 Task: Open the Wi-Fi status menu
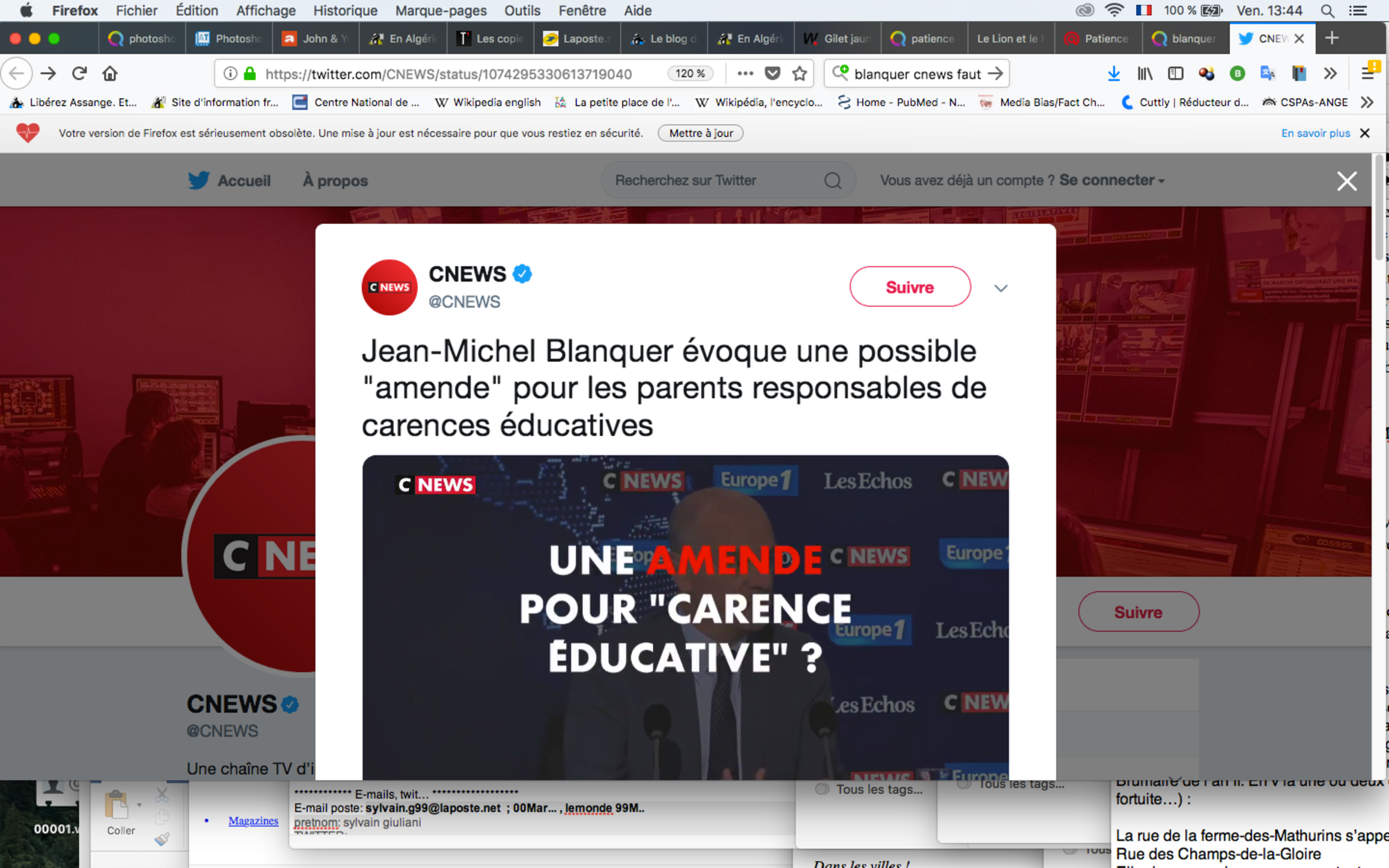point(1114,10)
